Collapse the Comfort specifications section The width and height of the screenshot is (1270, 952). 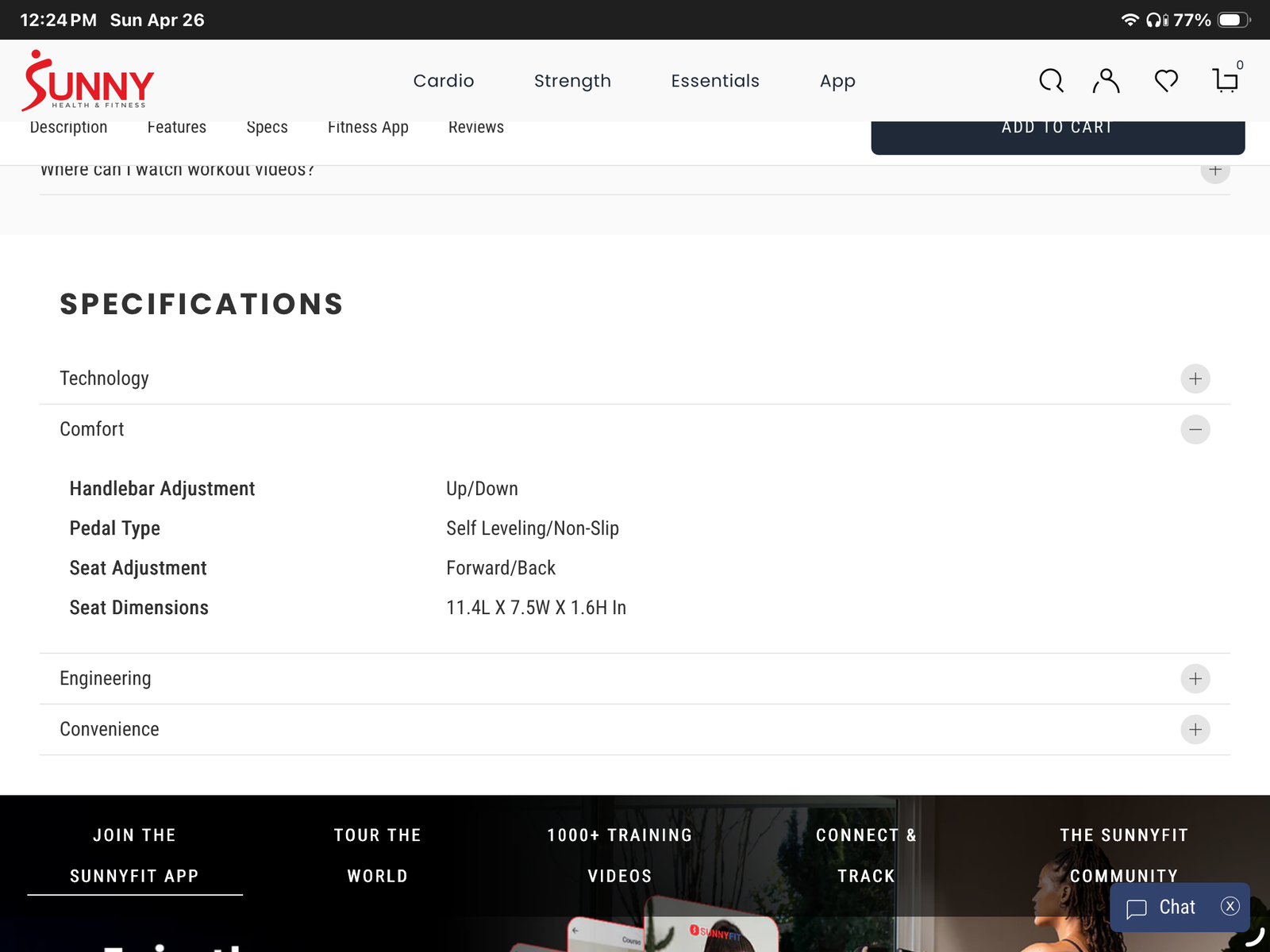click(1195, 429)
